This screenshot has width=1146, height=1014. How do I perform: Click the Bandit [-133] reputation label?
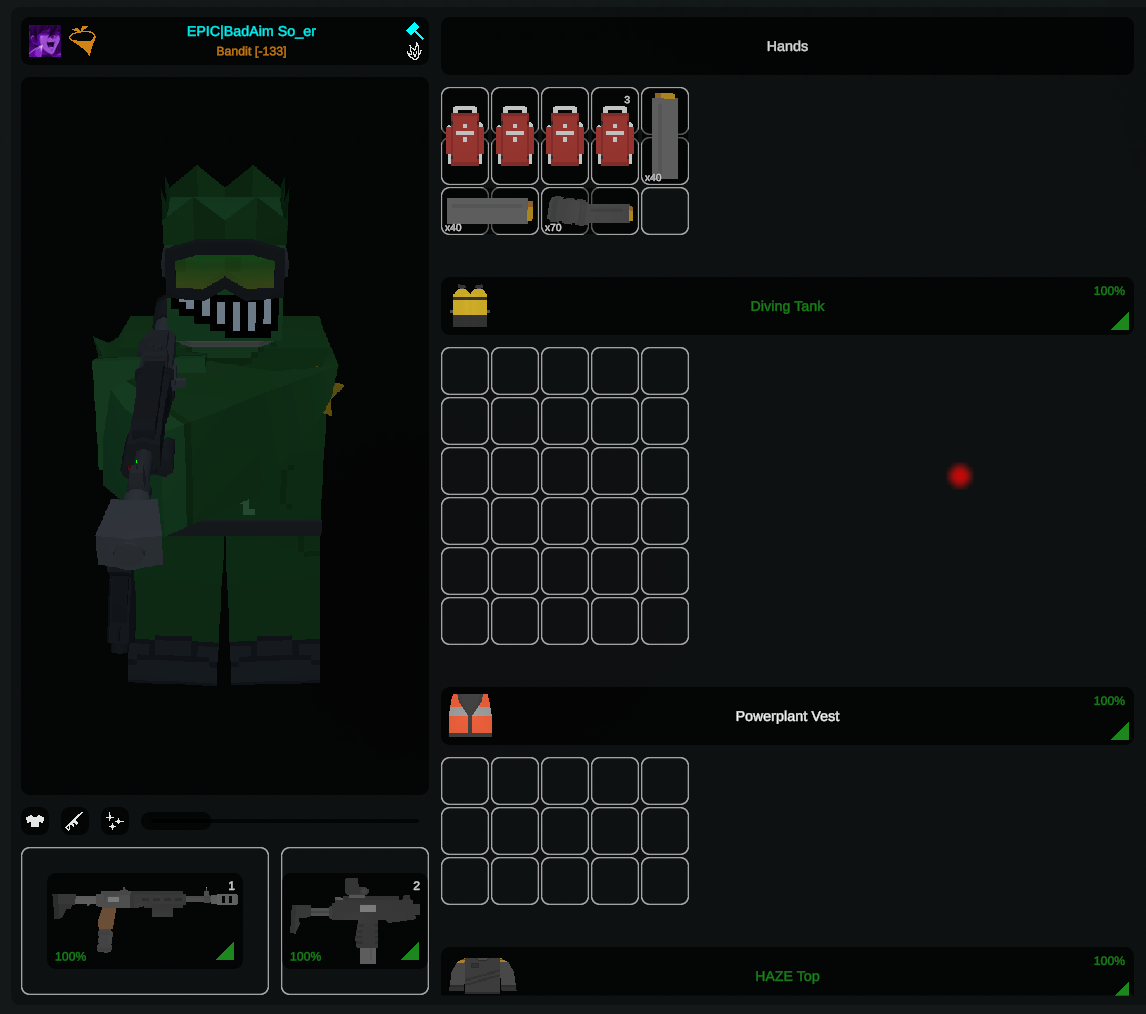(251, 51)
